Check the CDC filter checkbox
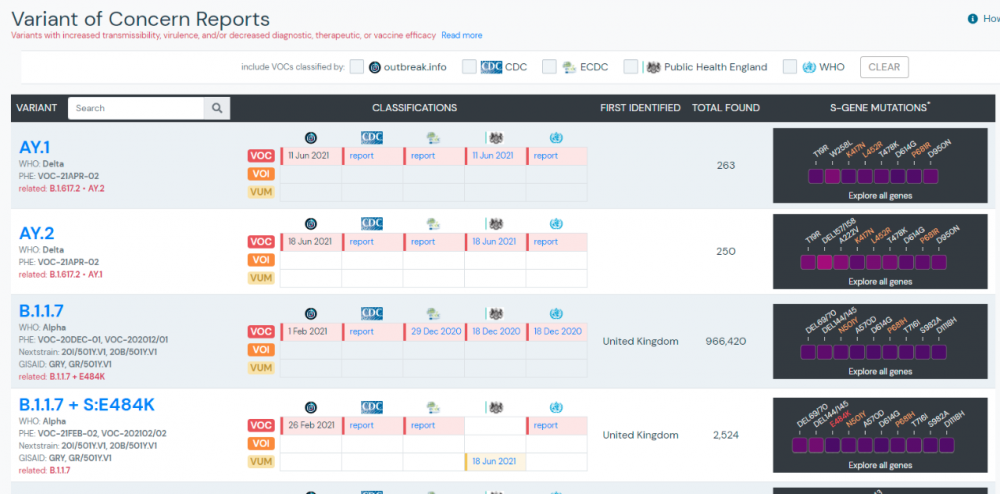This screenshot has height=494, width=1000. (x=468, y=67)
